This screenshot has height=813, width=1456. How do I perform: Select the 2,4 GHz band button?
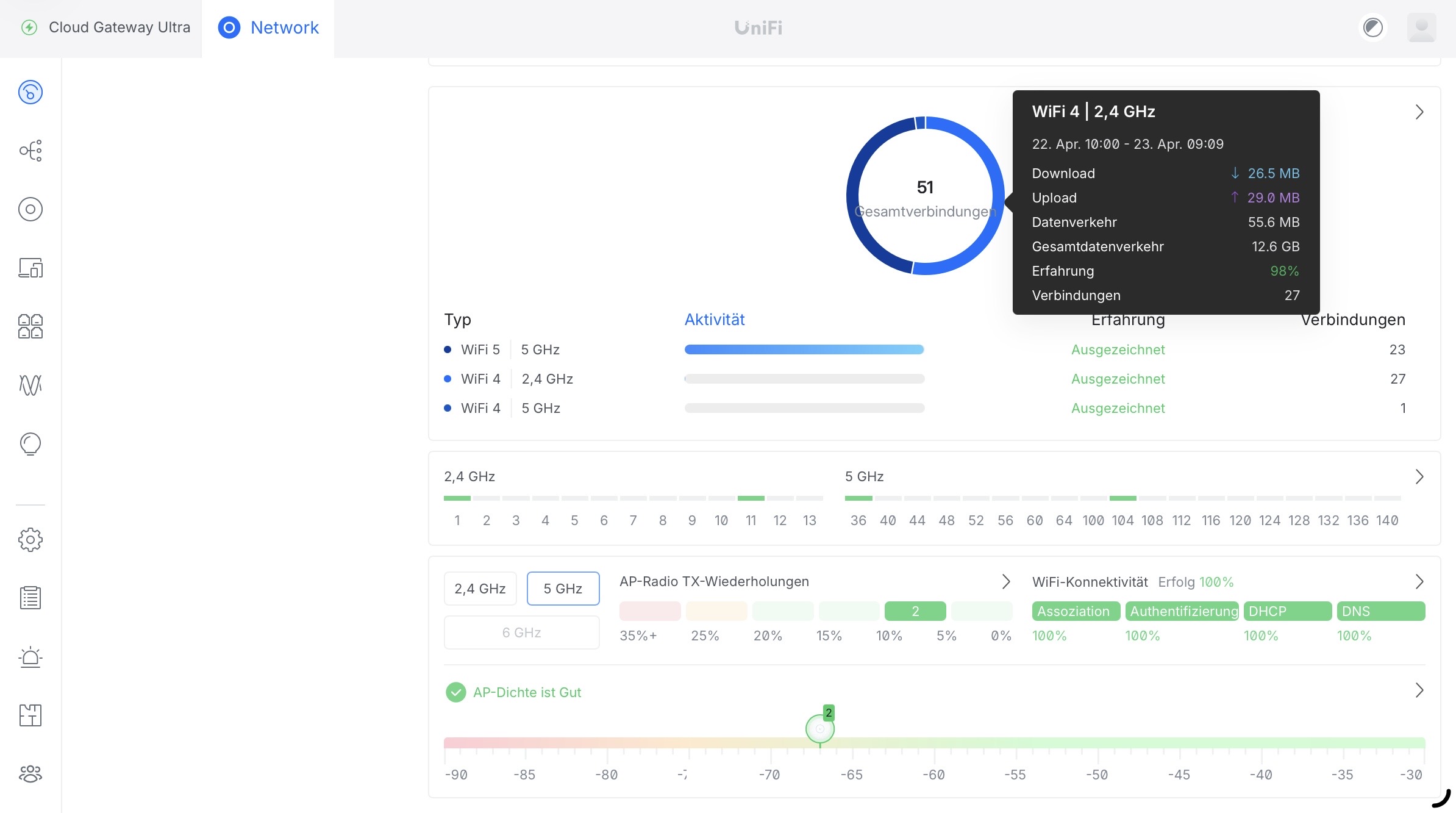tap(480, 589)
